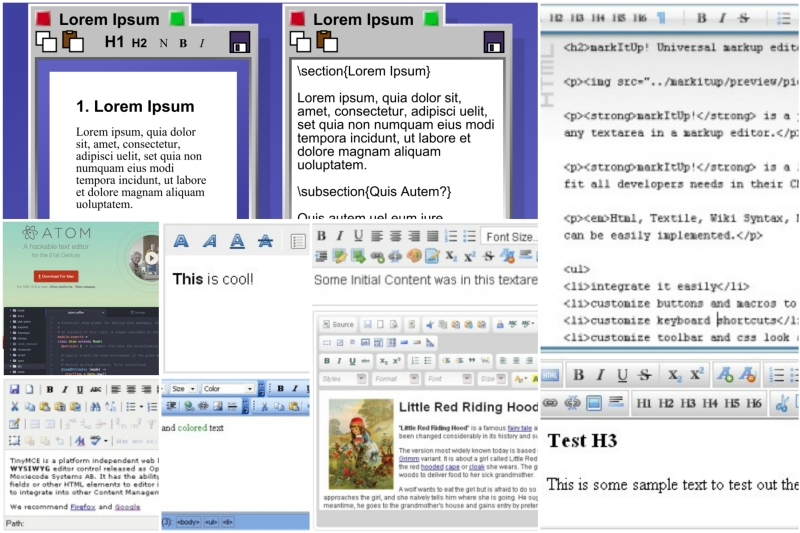Toggle bold B in the left Lorem Ipsum window
The height and width of the screenshot is (533, 800).
click(183, 43)
